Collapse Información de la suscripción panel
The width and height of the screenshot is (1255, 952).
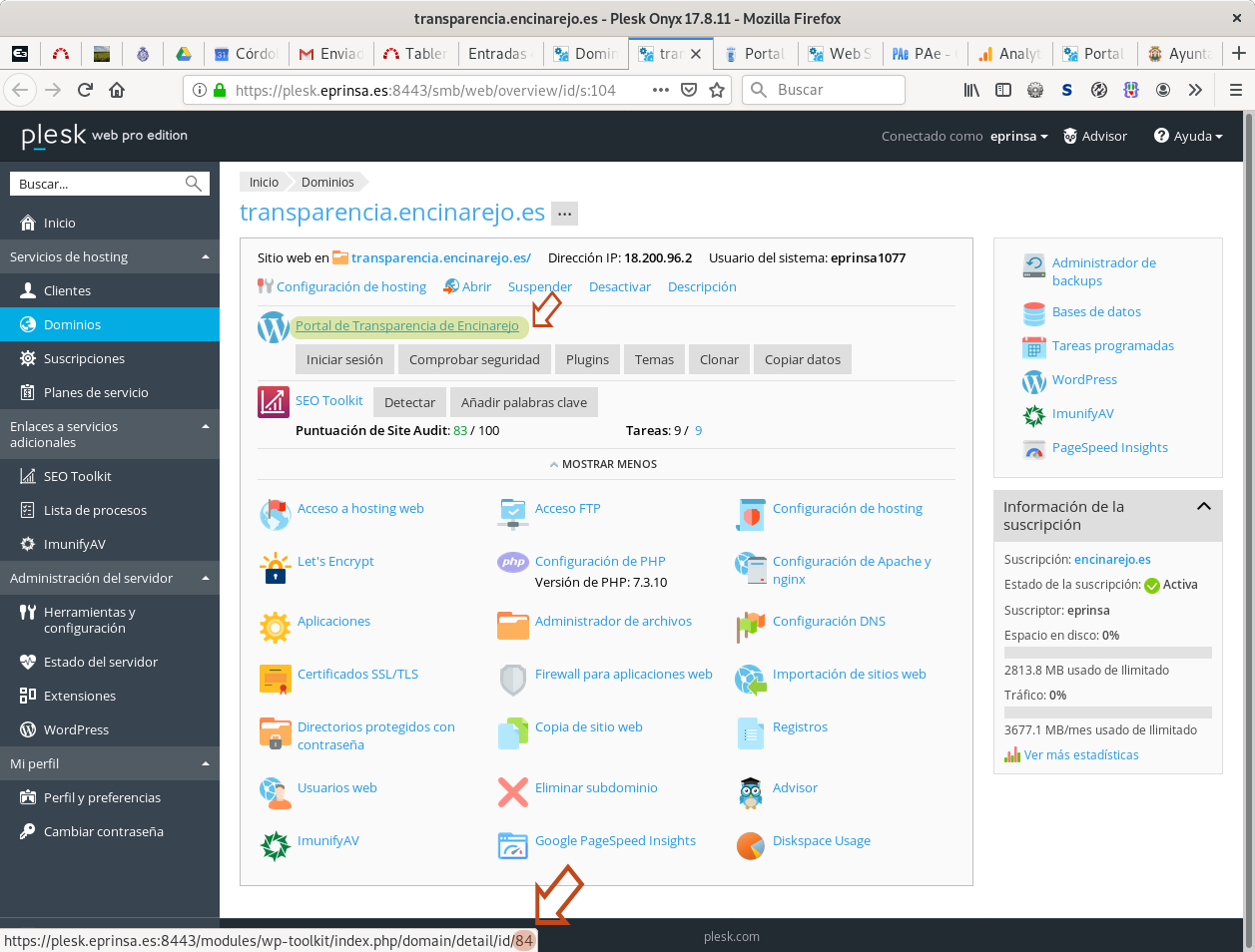pos(1203,507)
